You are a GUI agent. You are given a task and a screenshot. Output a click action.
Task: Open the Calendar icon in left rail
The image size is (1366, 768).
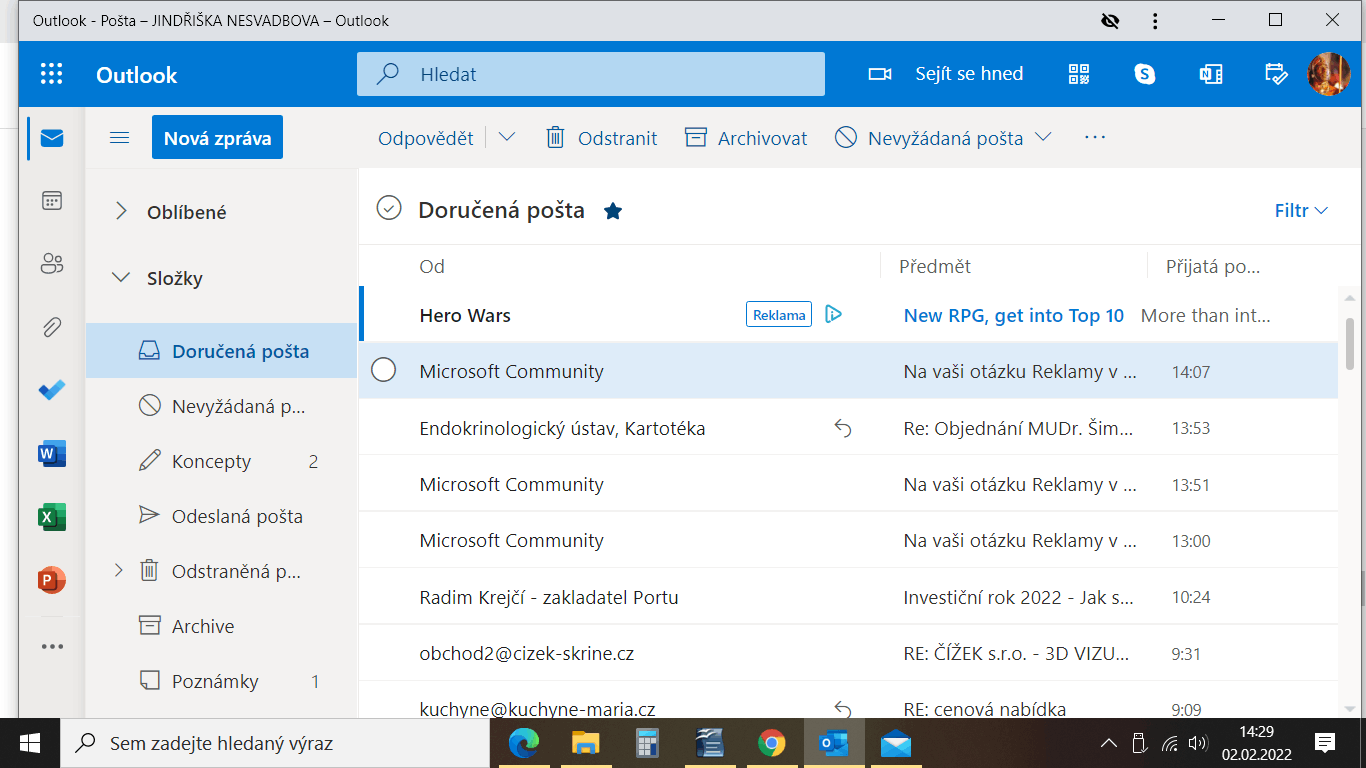(x=52, y=201)
